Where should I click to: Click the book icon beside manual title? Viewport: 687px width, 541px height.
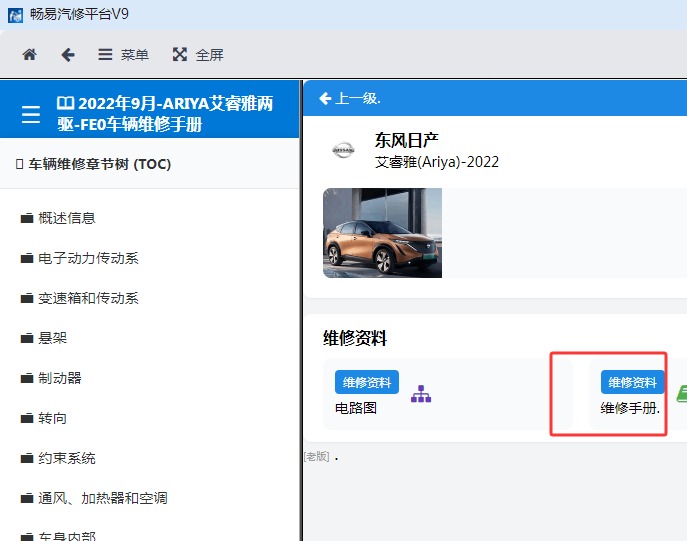[x=66, y=103]
